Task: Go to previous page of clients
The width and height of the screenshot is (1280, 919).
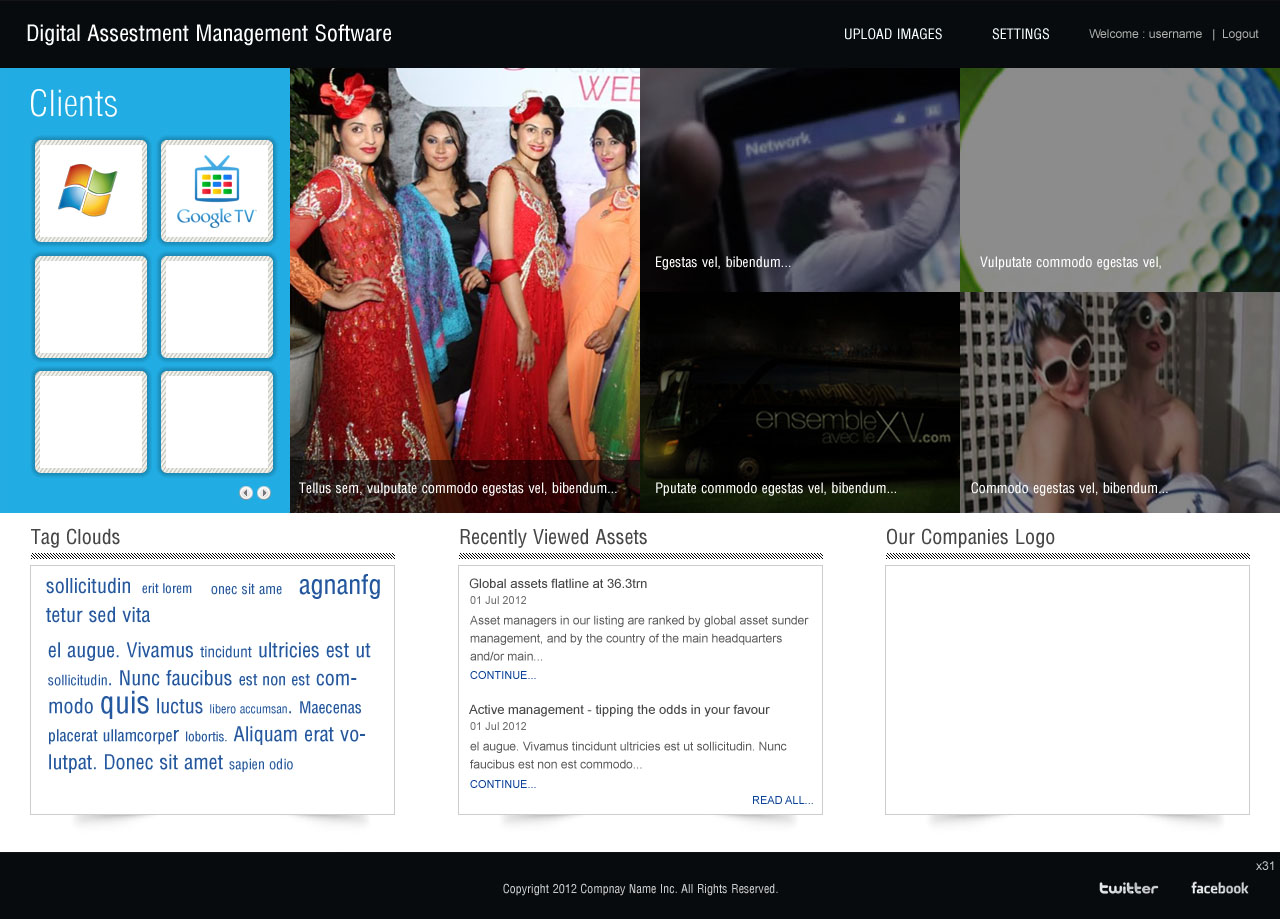Action: pyautogui.click(x=246, y=492)
